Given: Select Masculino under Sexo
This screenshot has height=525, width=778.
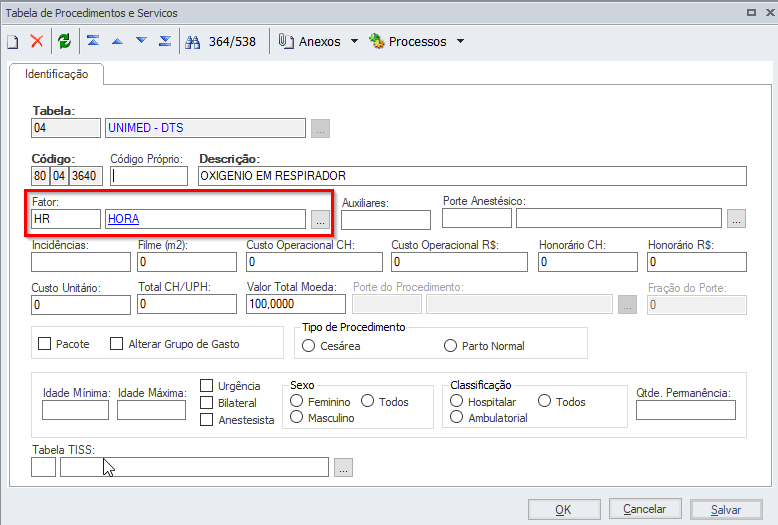Looking at the screenshot, I should [x=296, y=417].
